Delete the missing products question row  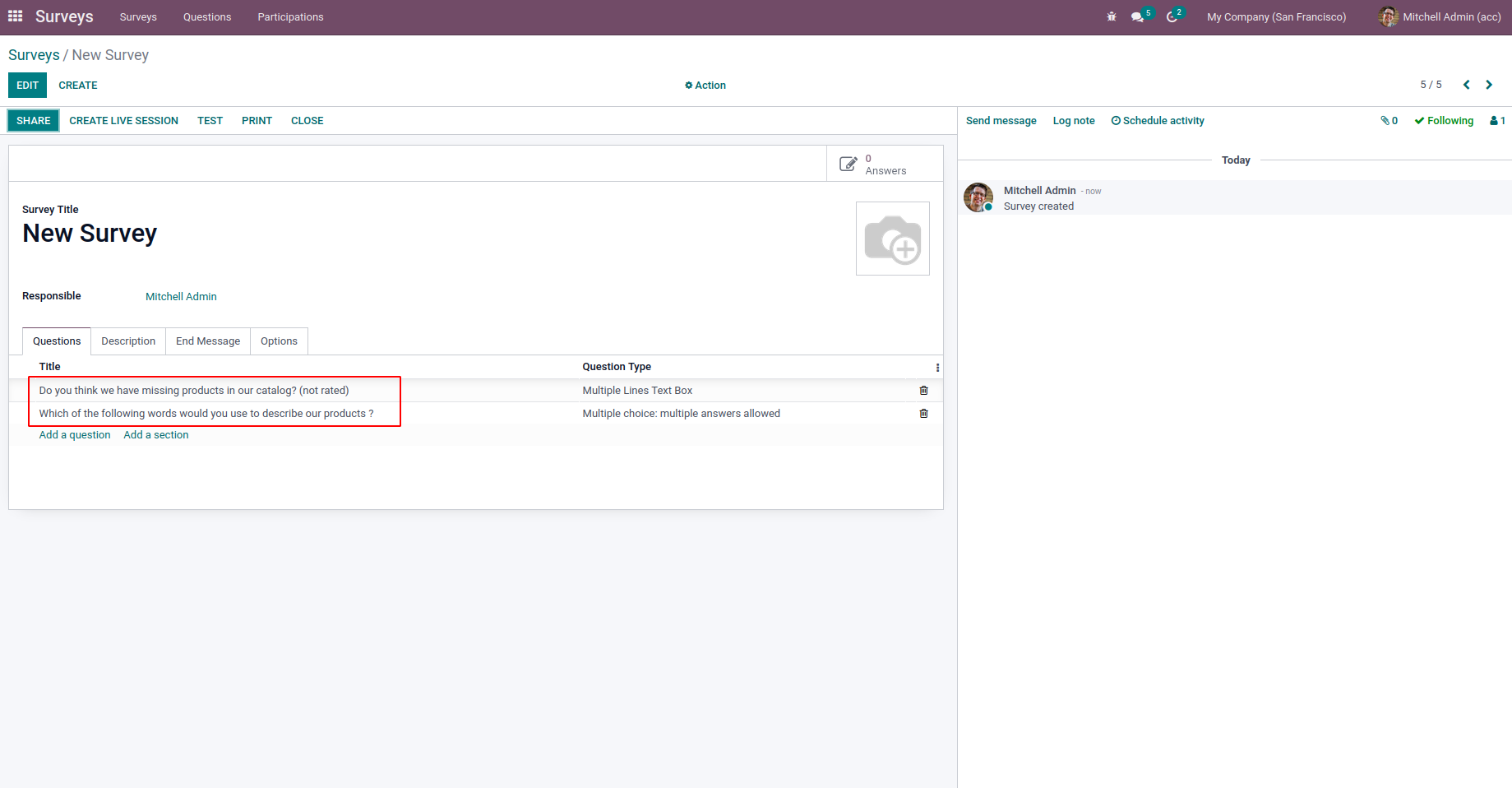tap(924, 391)
